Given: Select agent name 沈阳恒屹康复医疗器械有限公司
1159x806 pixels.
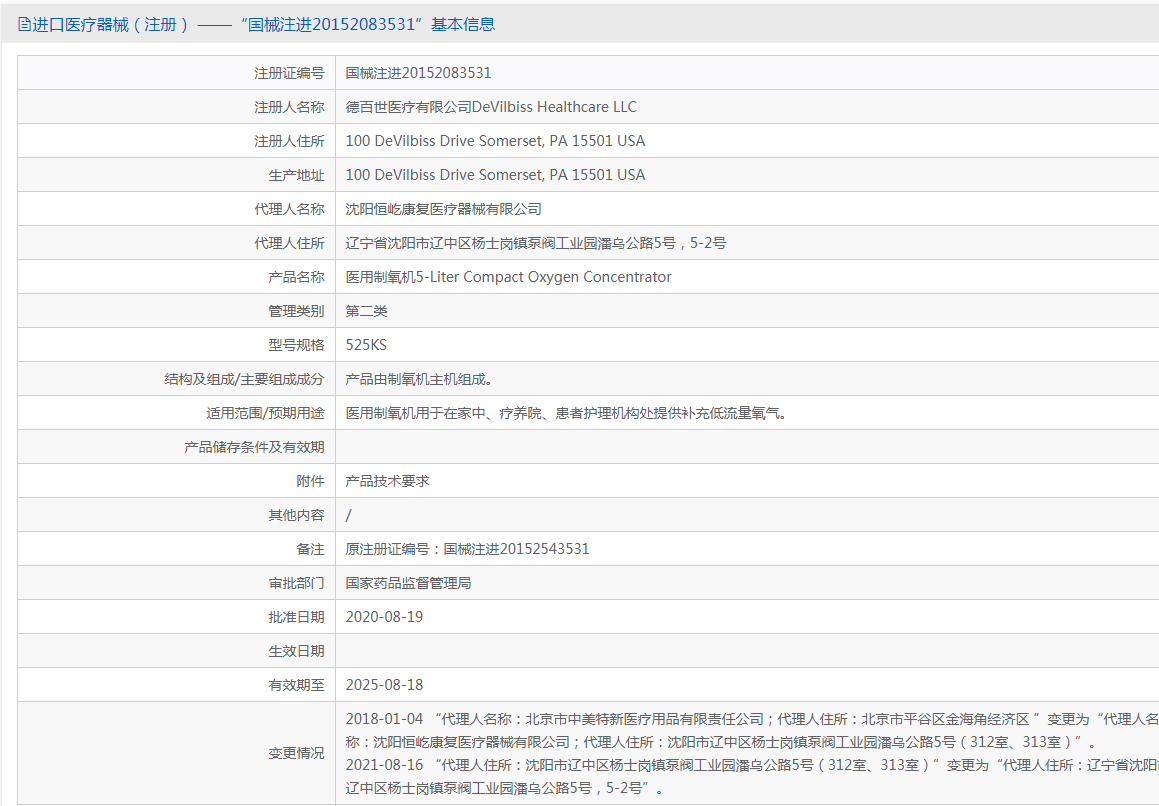Looking at the screenshot, I should click(443, 209).
